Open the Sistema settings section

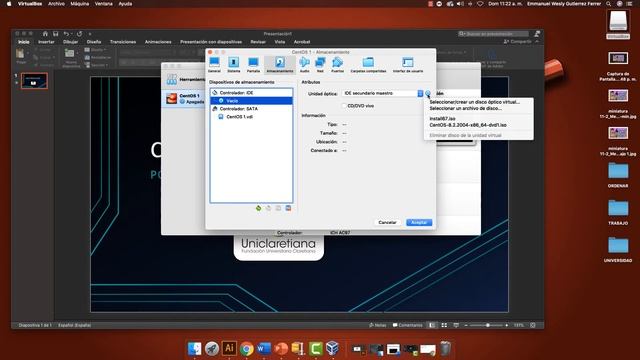pyautogui.click(x=233, y=65)
